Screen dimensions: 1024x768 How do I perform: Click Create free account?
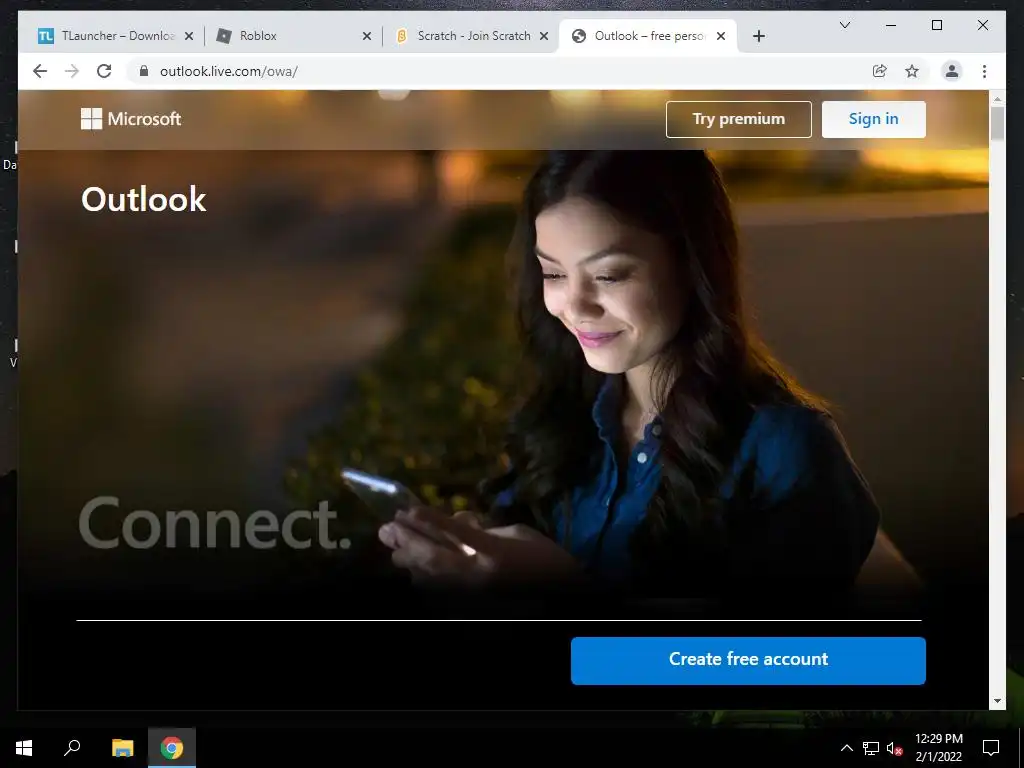748,660
